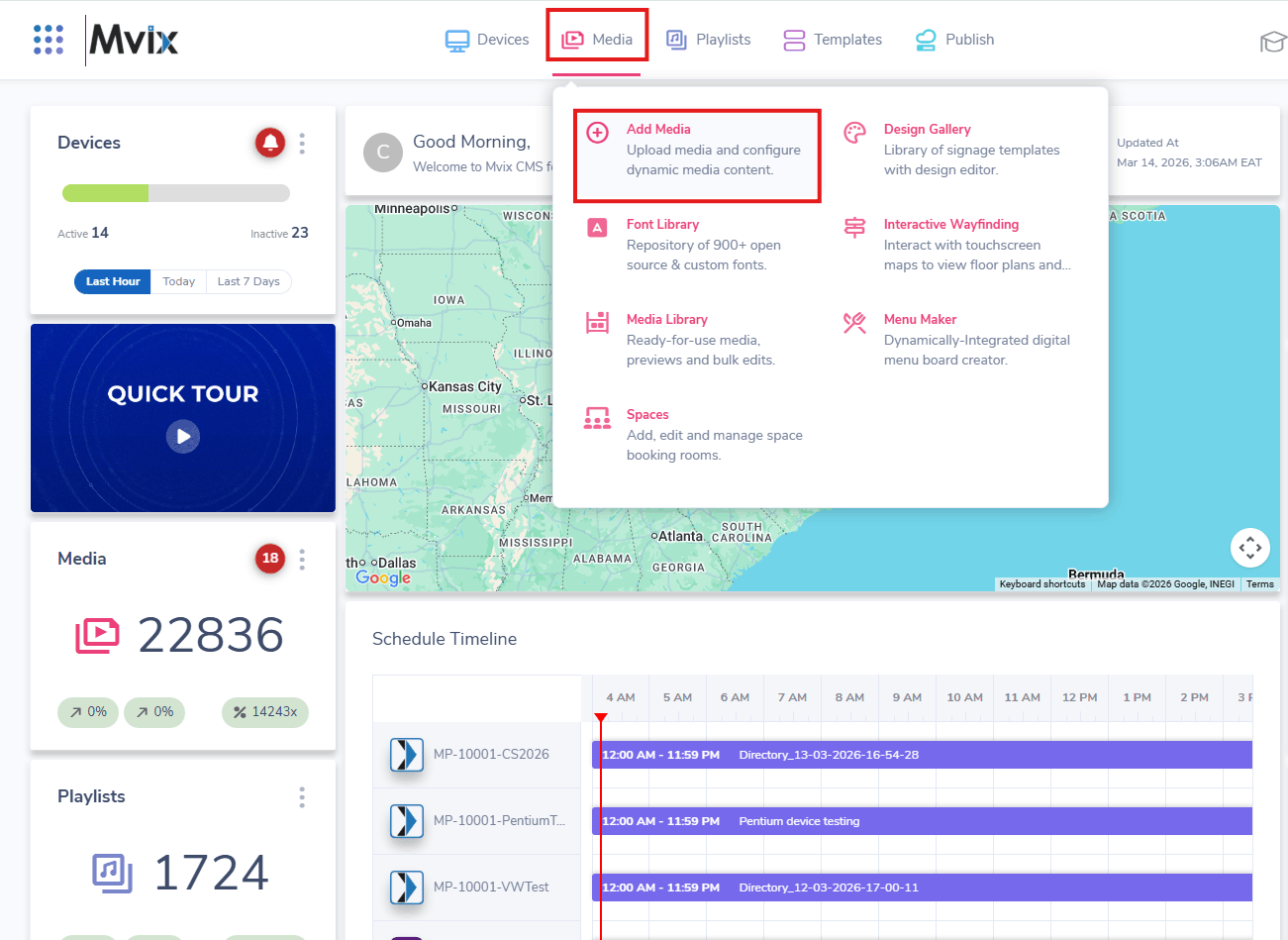
Task: Click the 14243x percentage chip
Action: click(265, 712)
